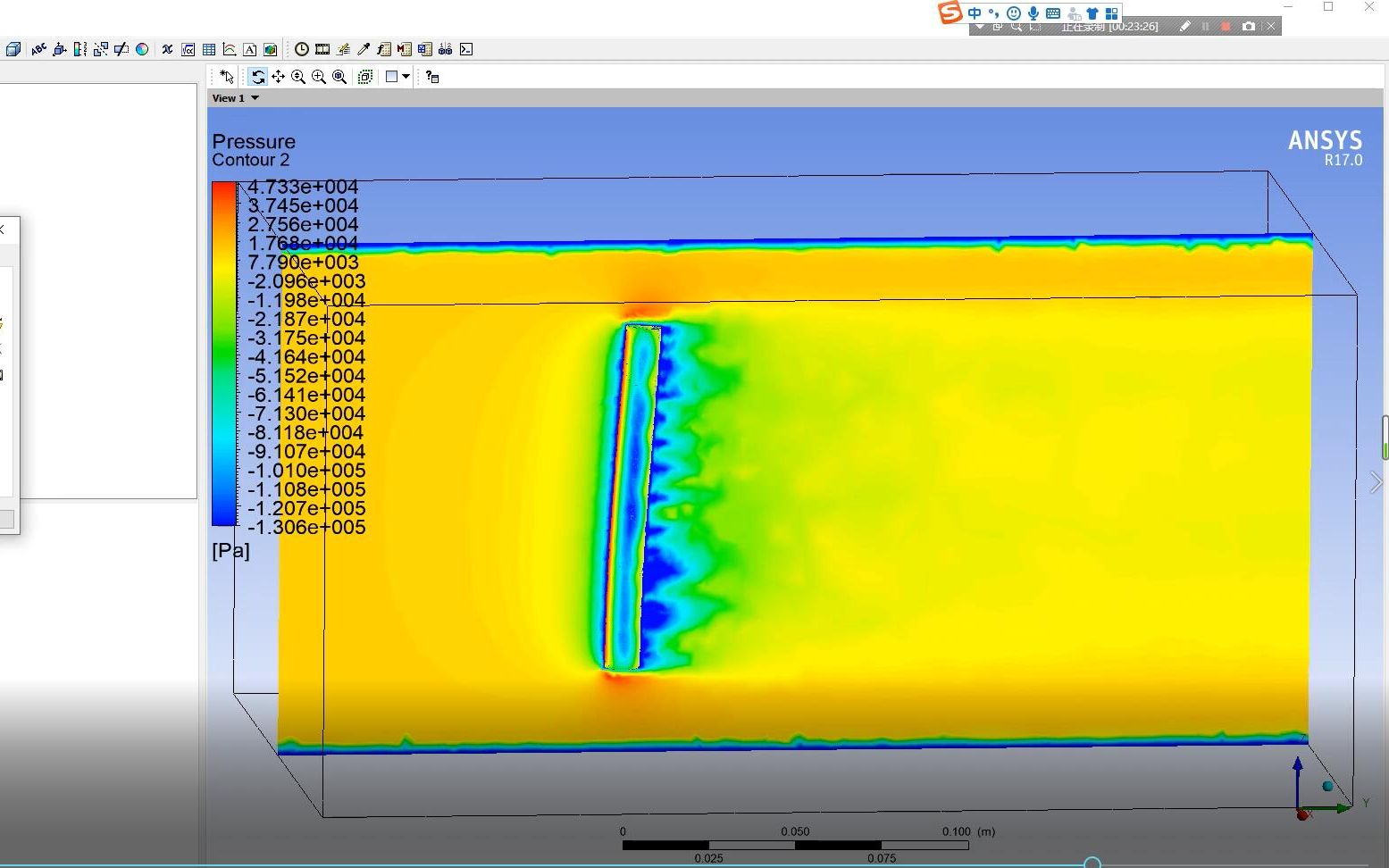Insert a Coordinate Frame
This screenshot has height=868, width=1389.
click(60, 49)
